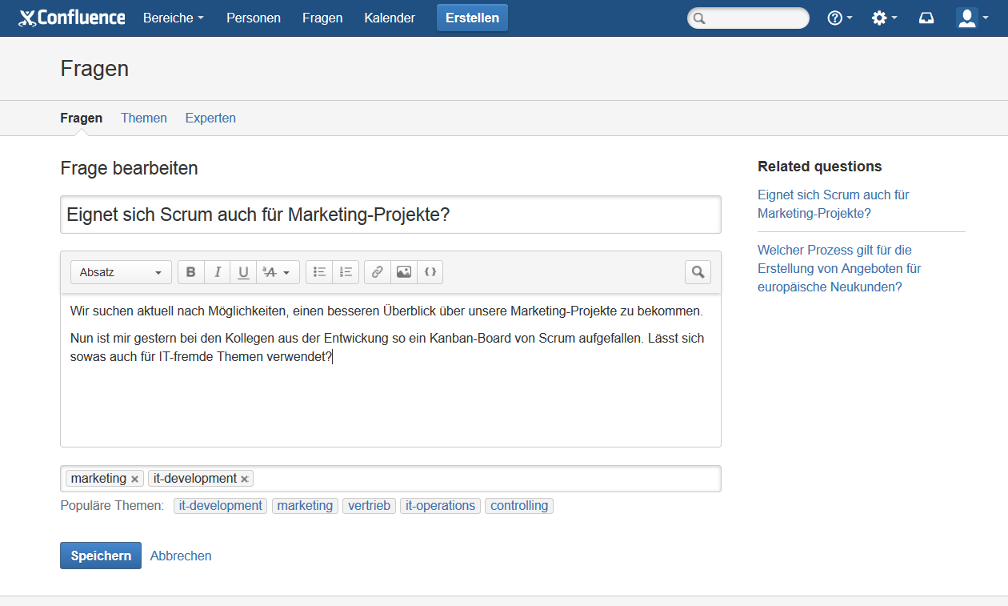Toggle bold formatting in editor toolbar
Screen dimensions: 1008x606
(191, 272)
